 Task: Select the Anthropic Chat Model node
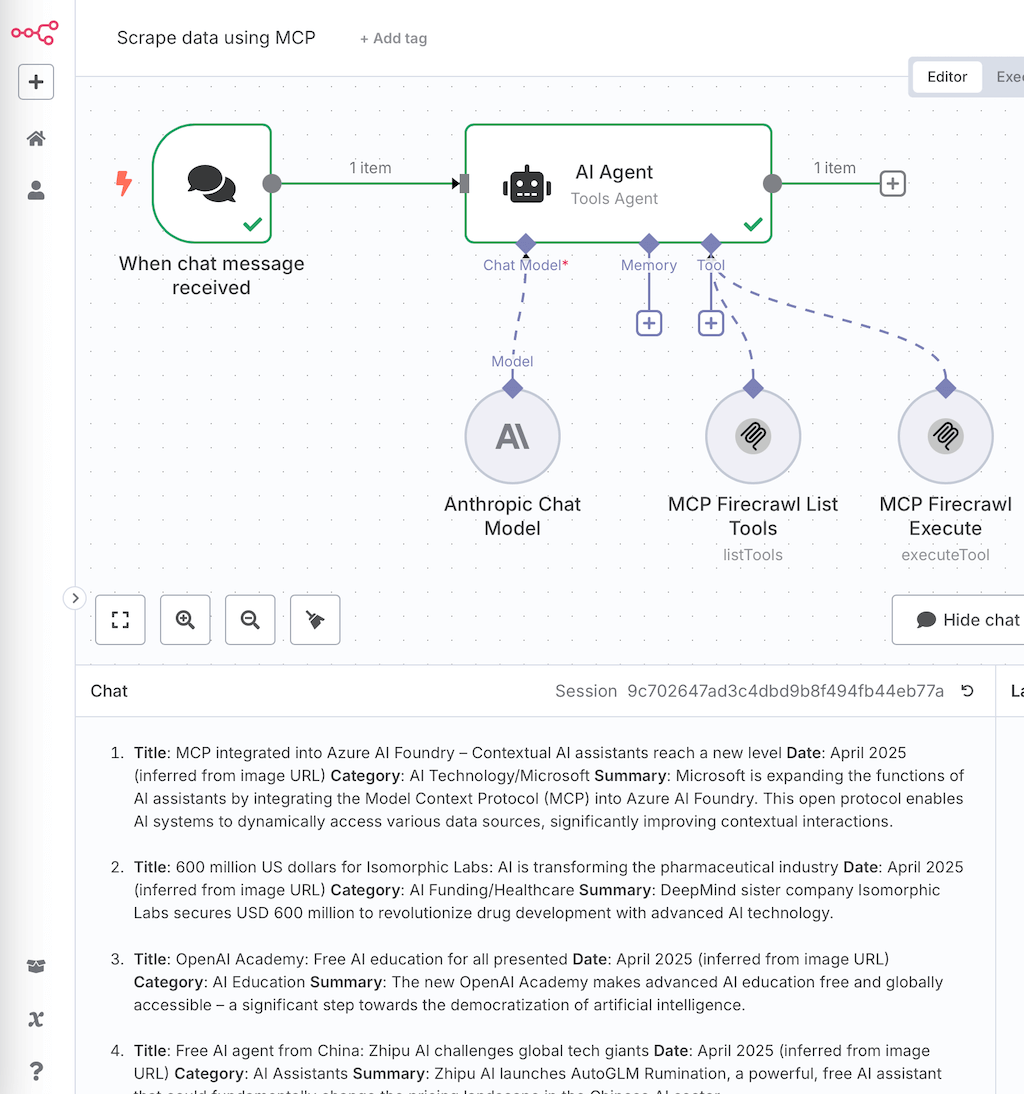(512, 436)
